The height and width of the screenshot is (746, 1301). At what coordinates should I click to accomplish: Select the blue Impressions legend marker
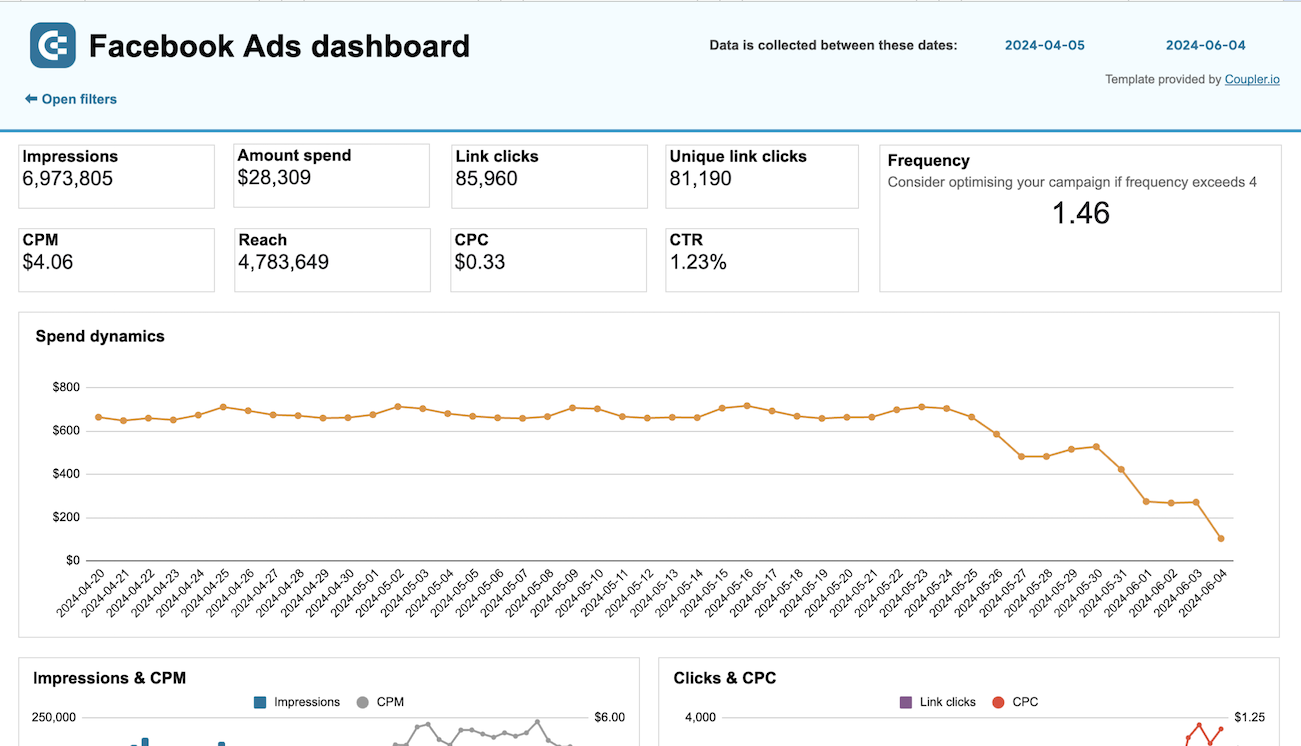[261, 702]
